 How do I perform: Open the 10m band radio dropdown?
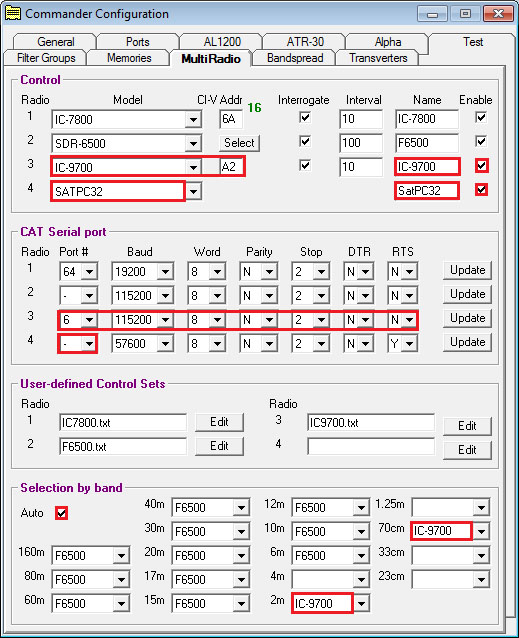tap(361, 531)
